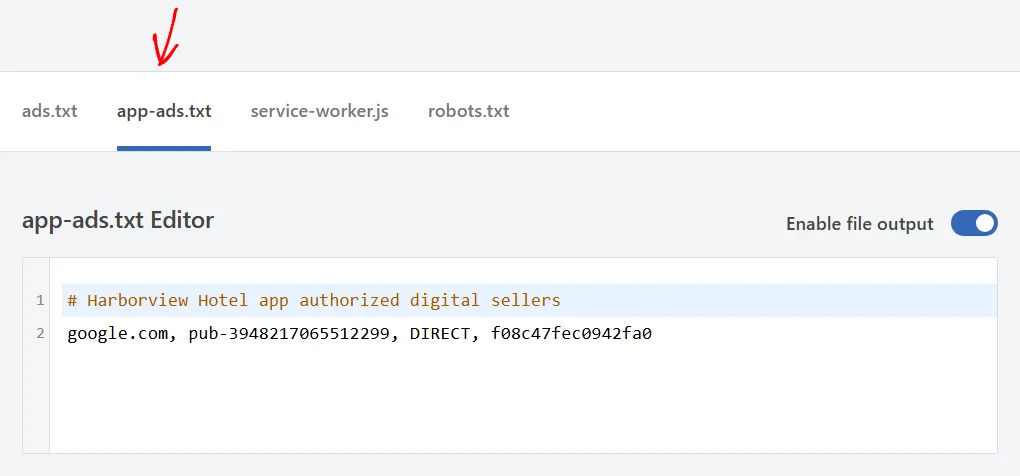
Task: Switch to the ads.txt tab
Action: [49, 111]
